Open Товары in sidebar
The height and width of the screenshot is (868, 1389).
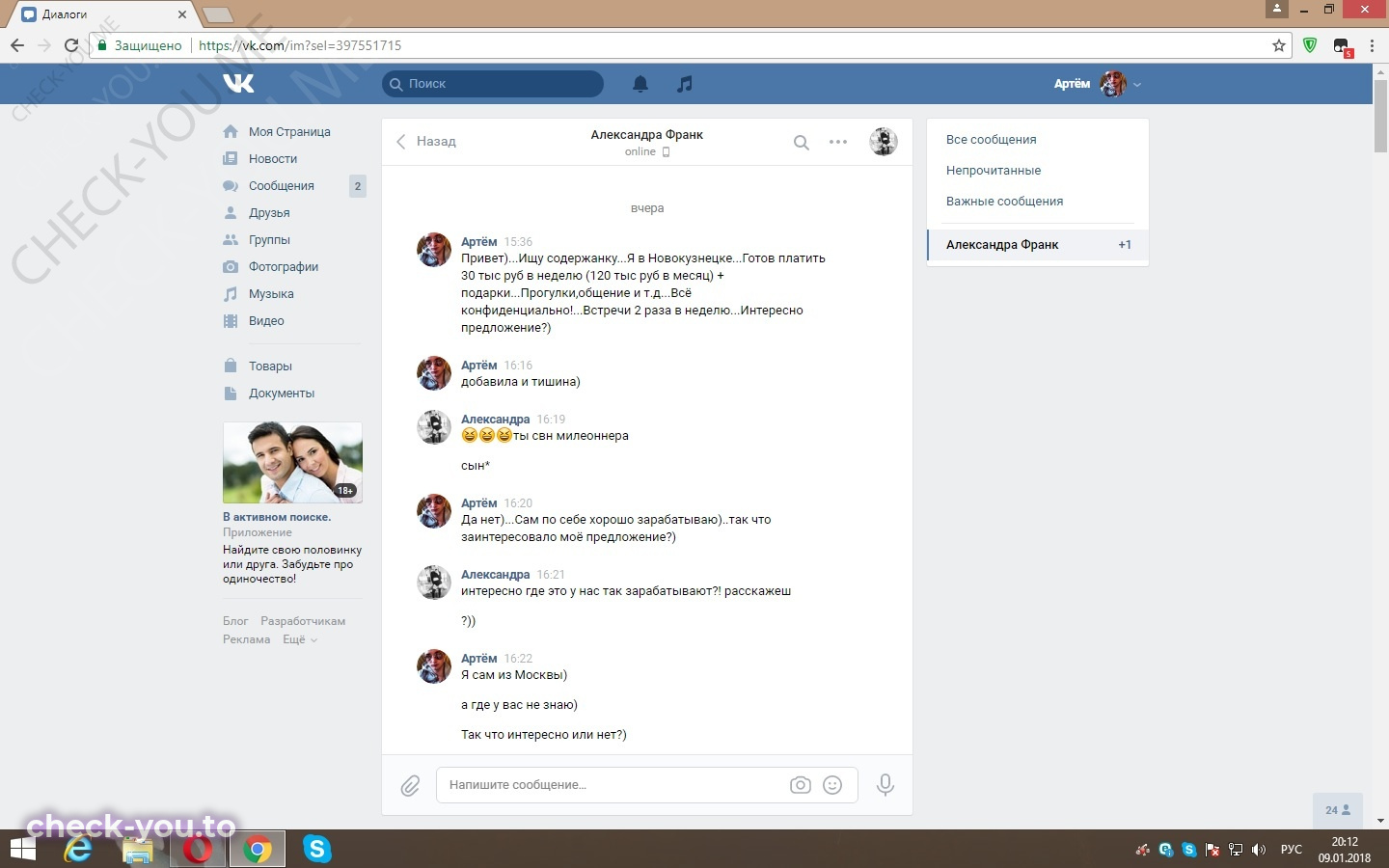(x=270, y=366)
